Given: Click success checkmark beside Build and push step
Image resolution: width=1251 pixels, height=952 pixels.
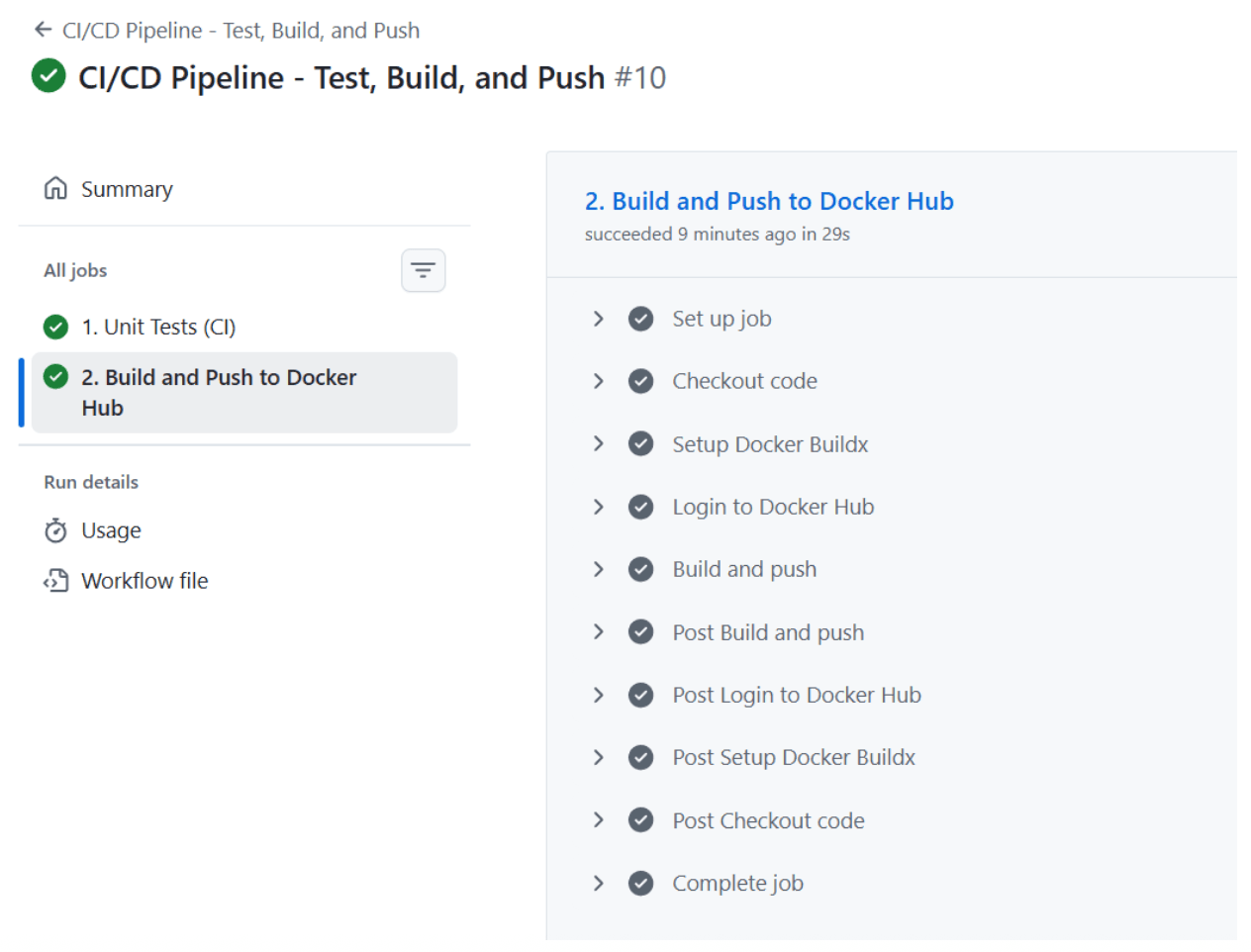Looking at the screenshot, I should click(x=640, y=569).
